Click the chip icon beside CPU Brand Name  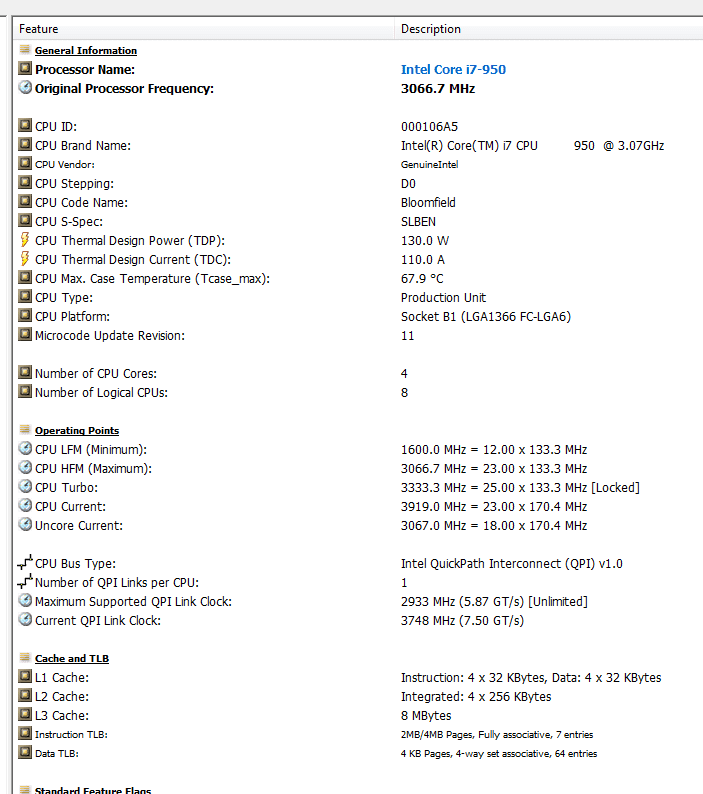point(25,144)
